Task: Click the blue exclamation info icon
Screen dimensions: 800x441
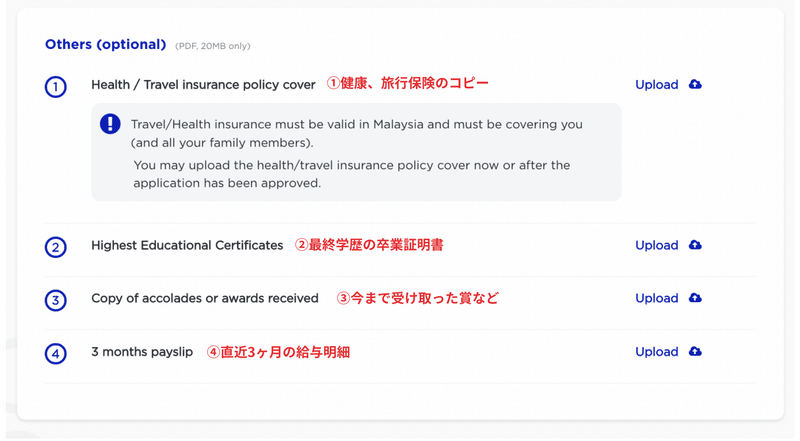Action: click(110, 124)
